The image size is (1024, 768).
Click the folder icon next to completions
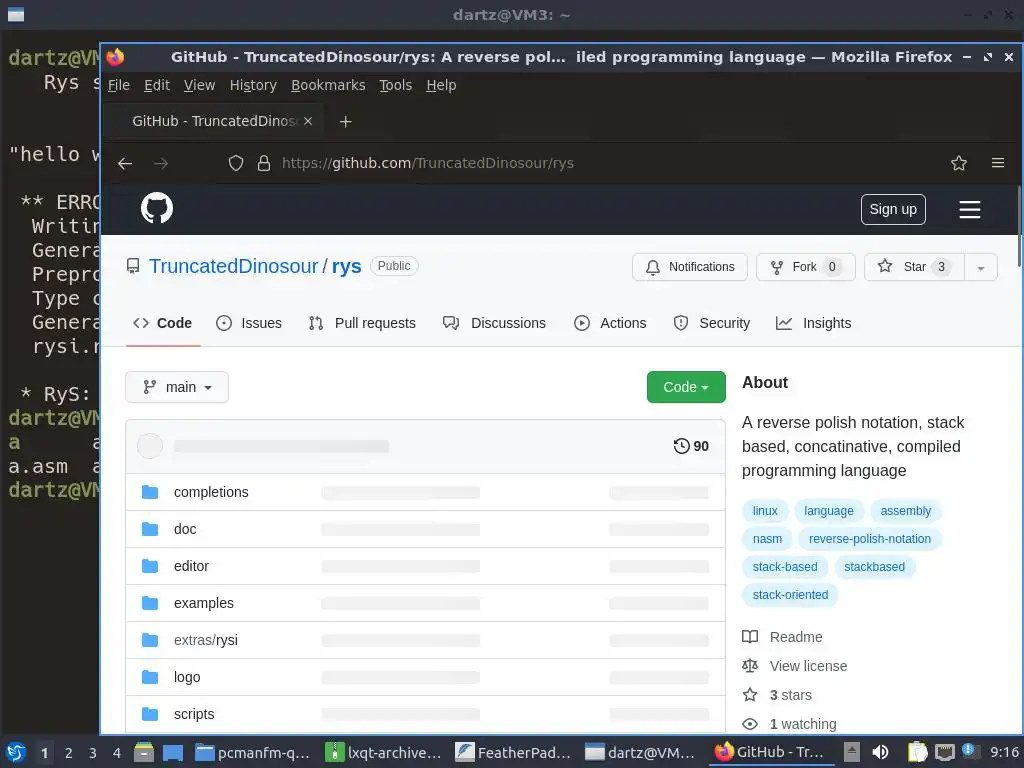[x=150, y=492]
